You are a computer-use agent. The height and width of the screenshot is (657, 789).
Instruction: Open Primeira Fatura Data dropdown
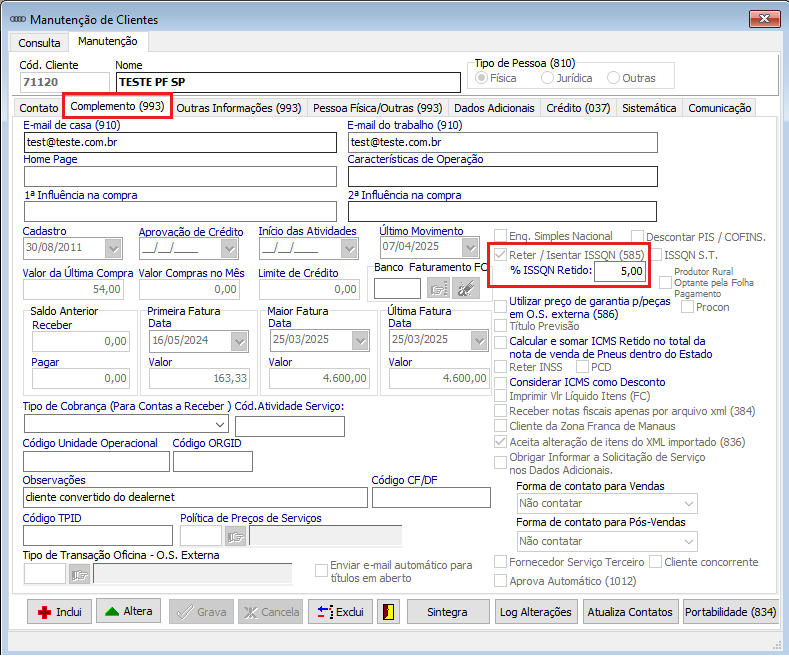pos(240,341)
